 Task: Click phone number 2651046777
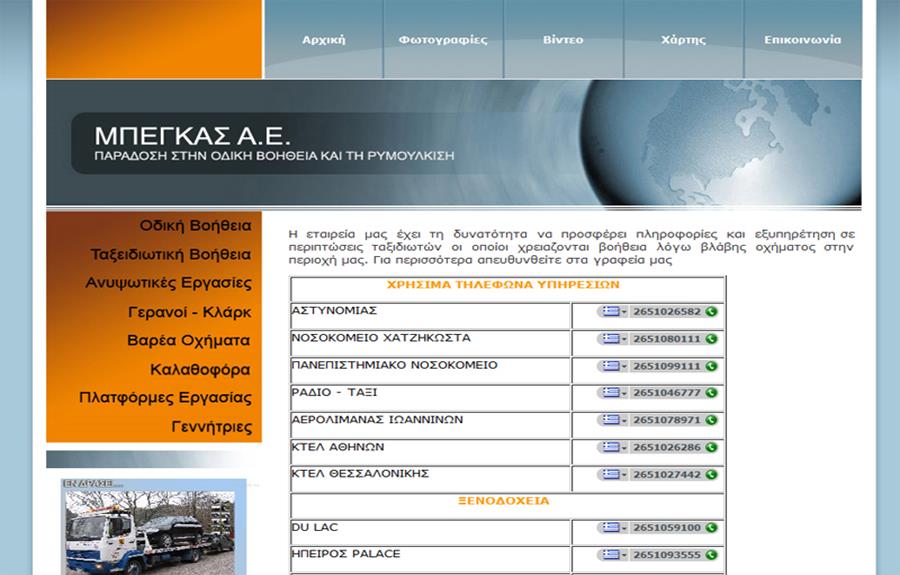(x=667, y=393)
